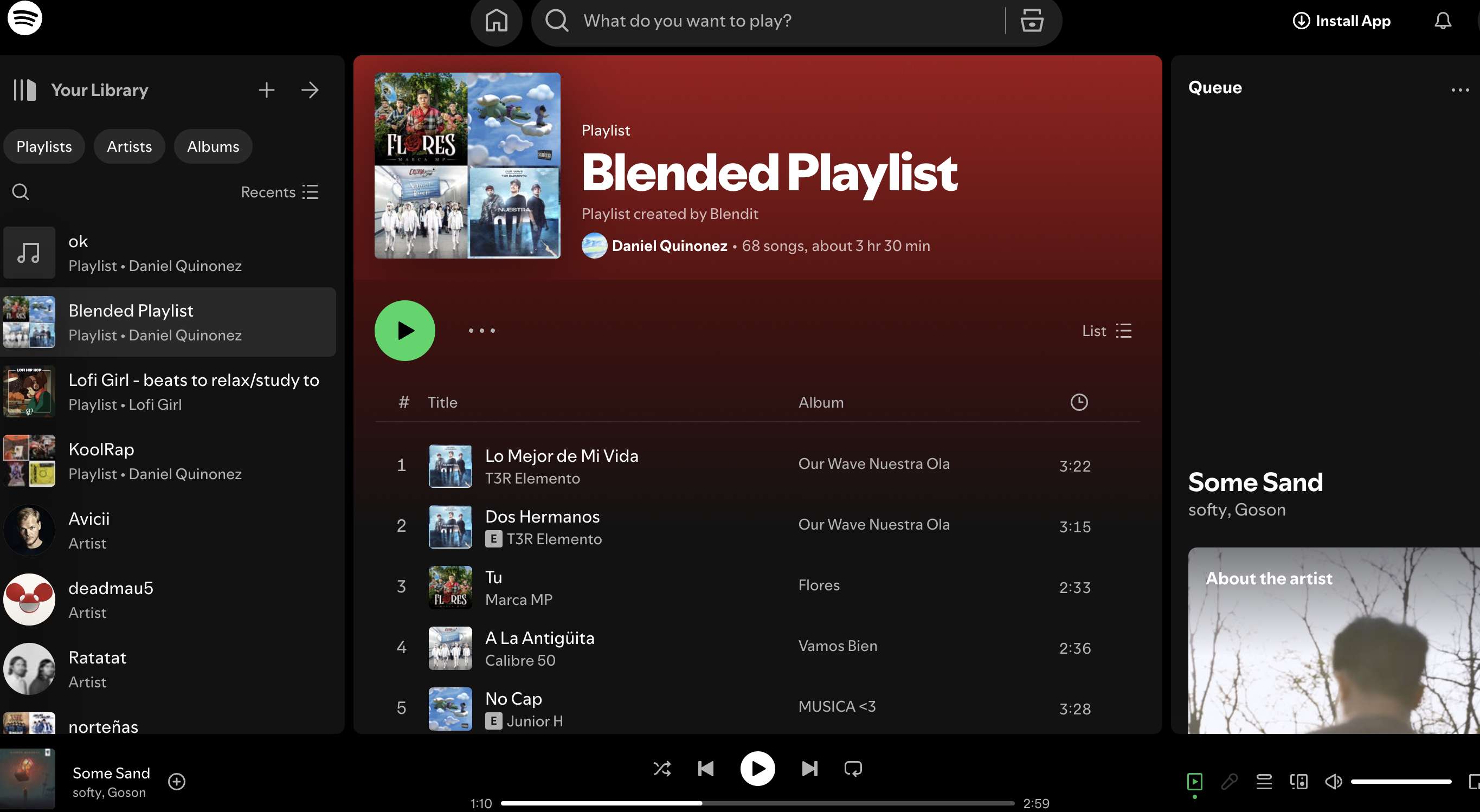Mute volume with speaker icon

1333,782
